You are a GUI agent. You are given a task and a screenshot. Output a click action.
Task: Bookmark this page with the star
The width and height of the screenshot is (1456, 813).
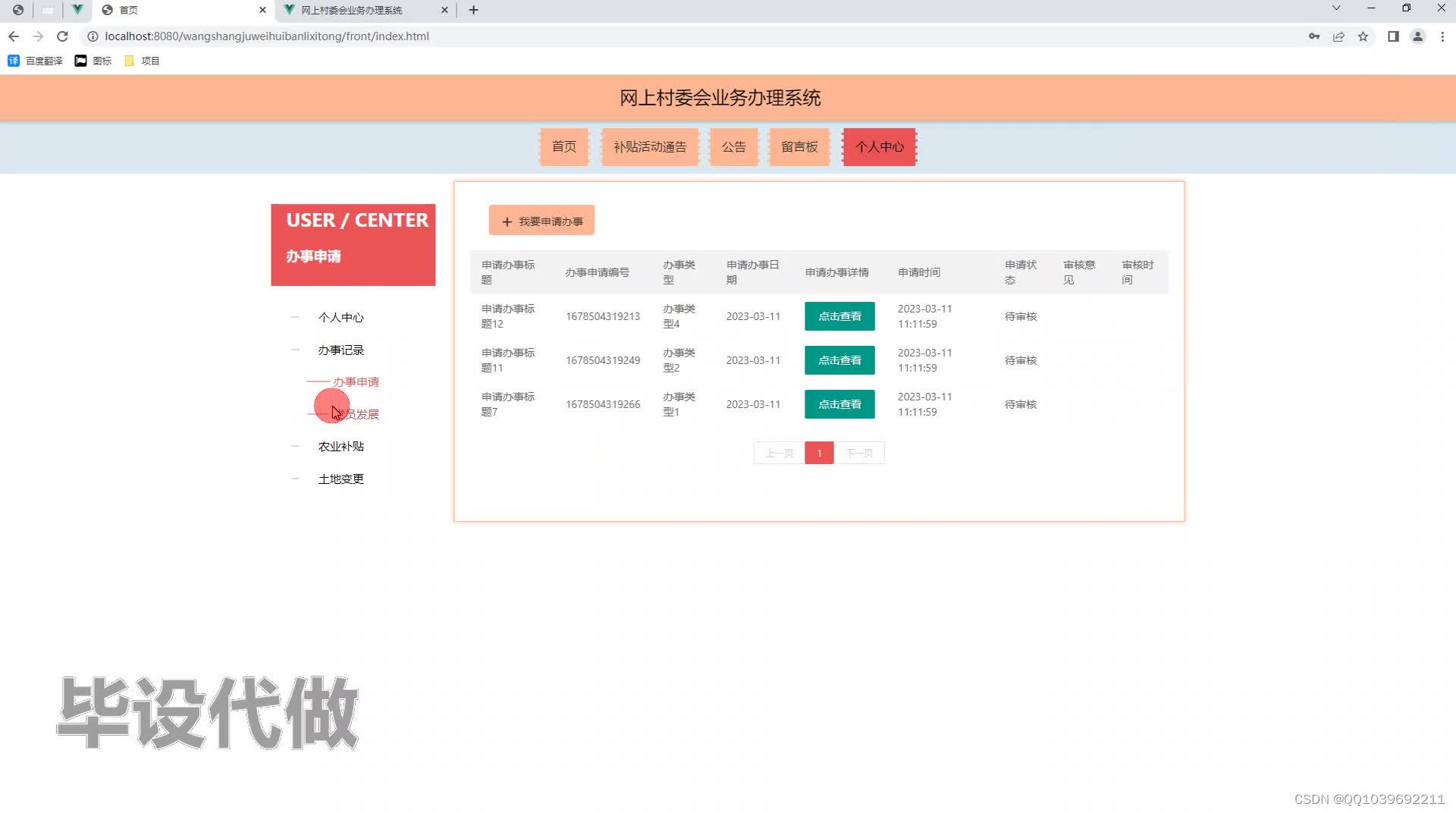1363,36
